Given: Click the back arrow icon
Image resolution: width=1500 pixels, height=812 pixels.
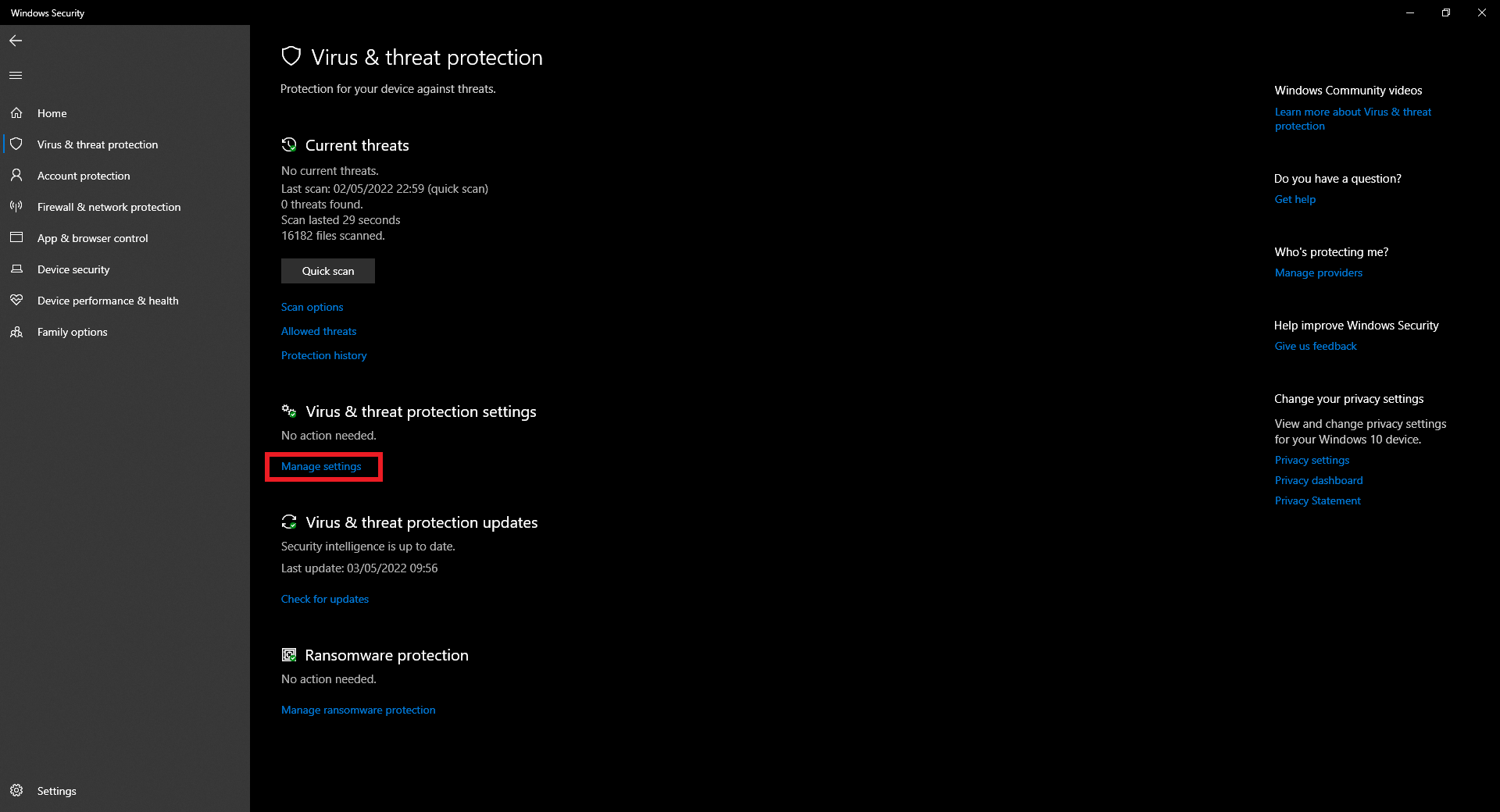Looking at the screenshot, I should [x=16, y=41].
